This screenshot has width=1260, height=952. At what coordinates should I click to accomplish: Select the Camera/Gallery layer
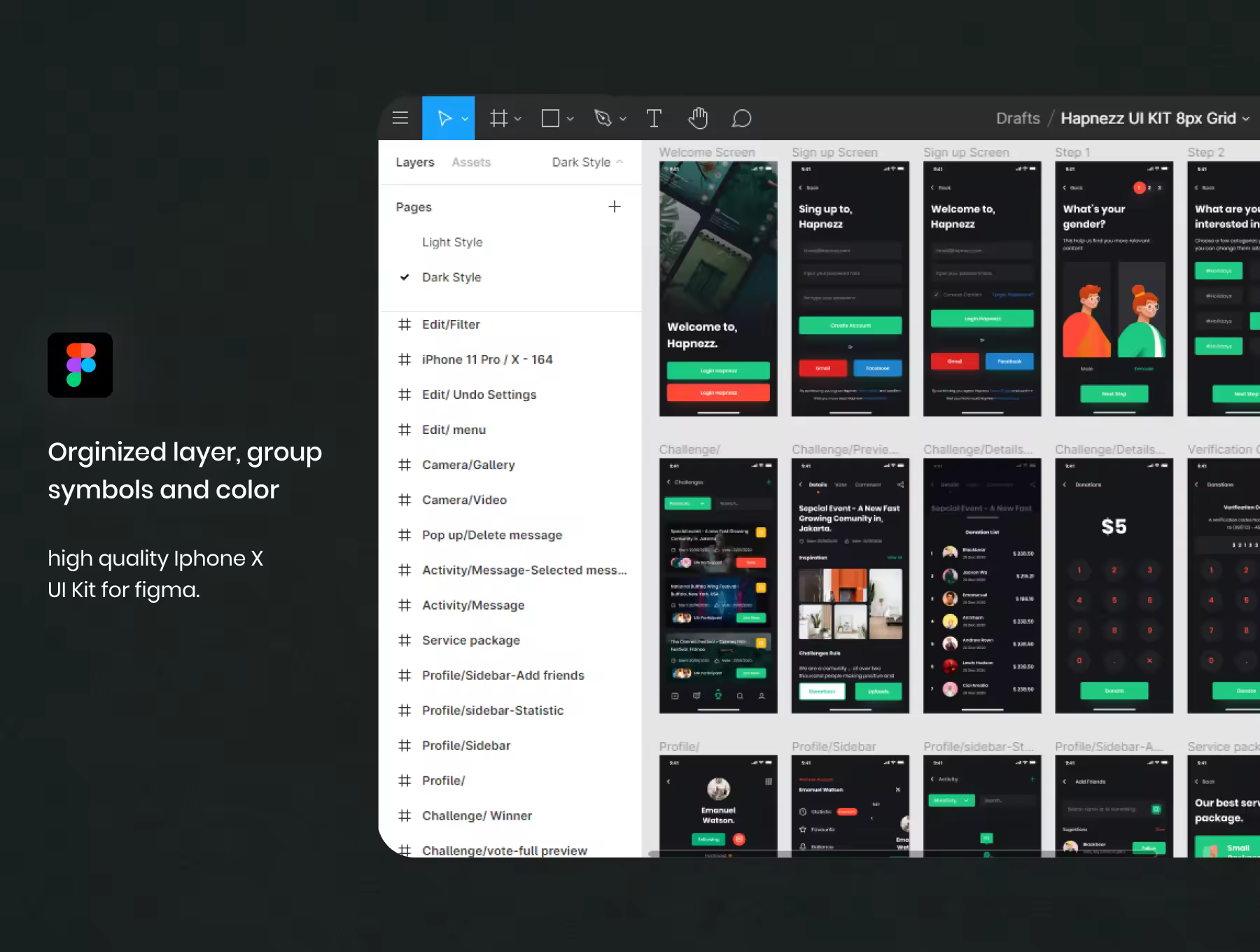coord(510,465)
